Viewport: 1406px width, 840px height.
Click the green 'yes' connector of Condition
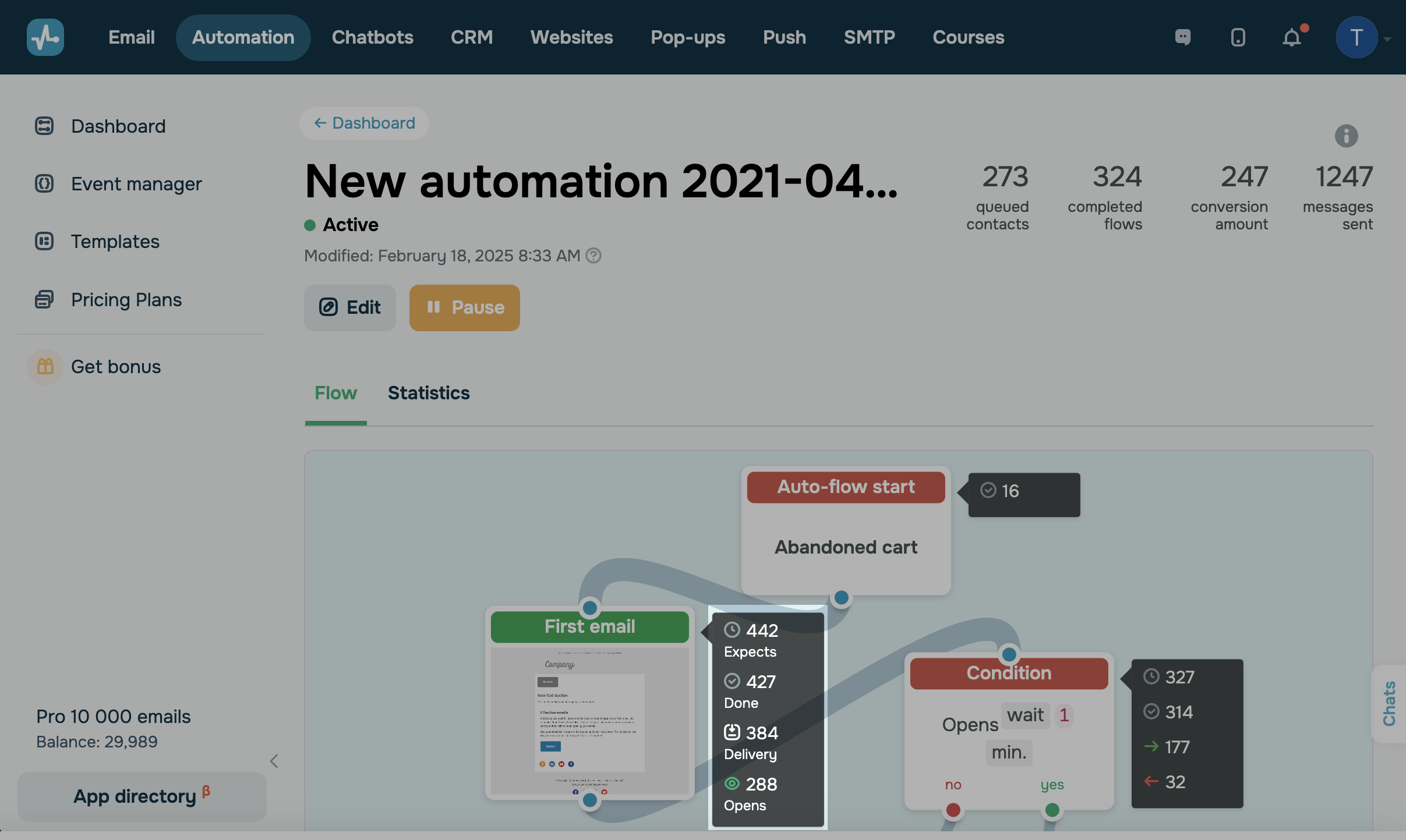click(x=1052, y=809)
